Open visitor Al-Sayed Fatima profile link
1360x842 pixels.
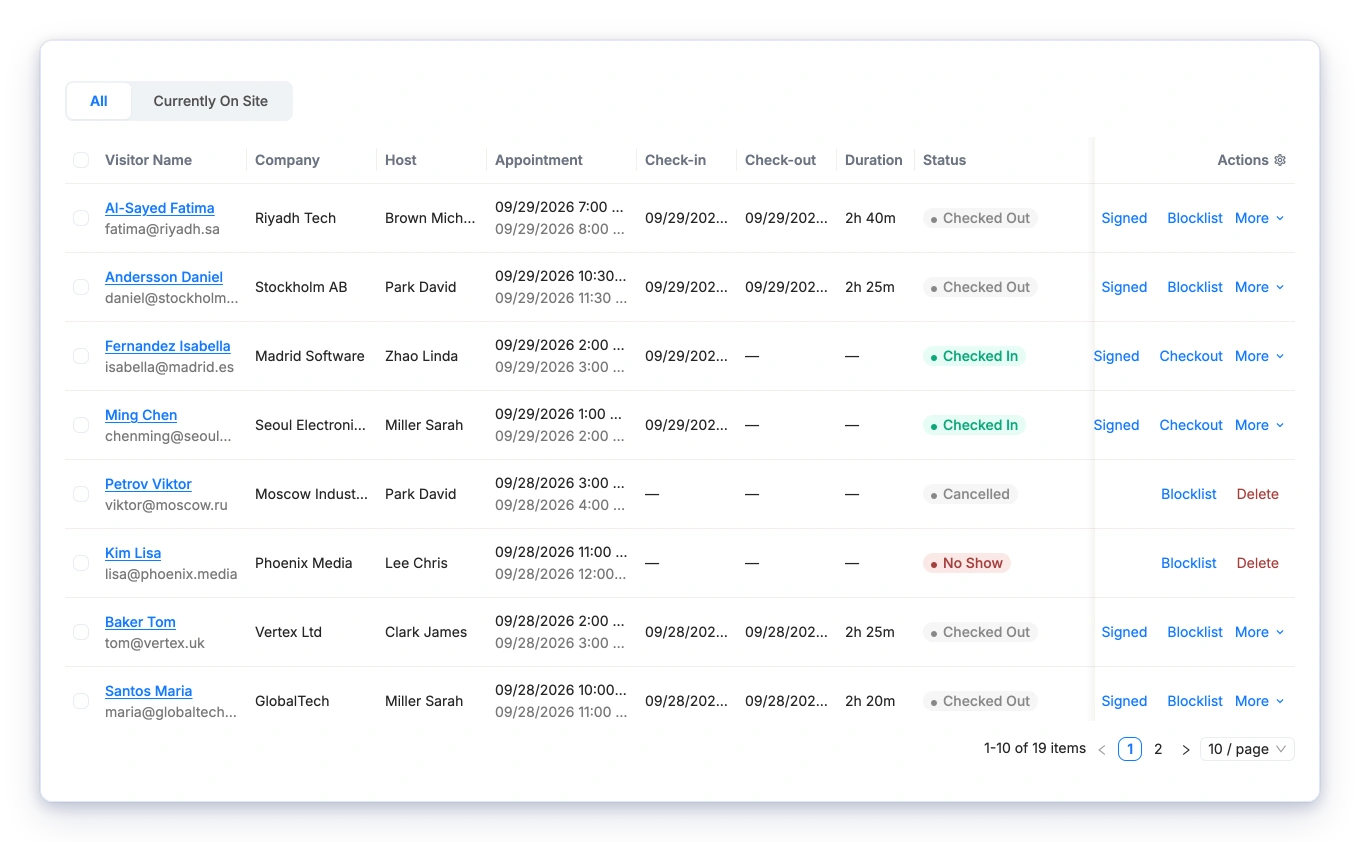pyautogui.click(x=160, y=208)
